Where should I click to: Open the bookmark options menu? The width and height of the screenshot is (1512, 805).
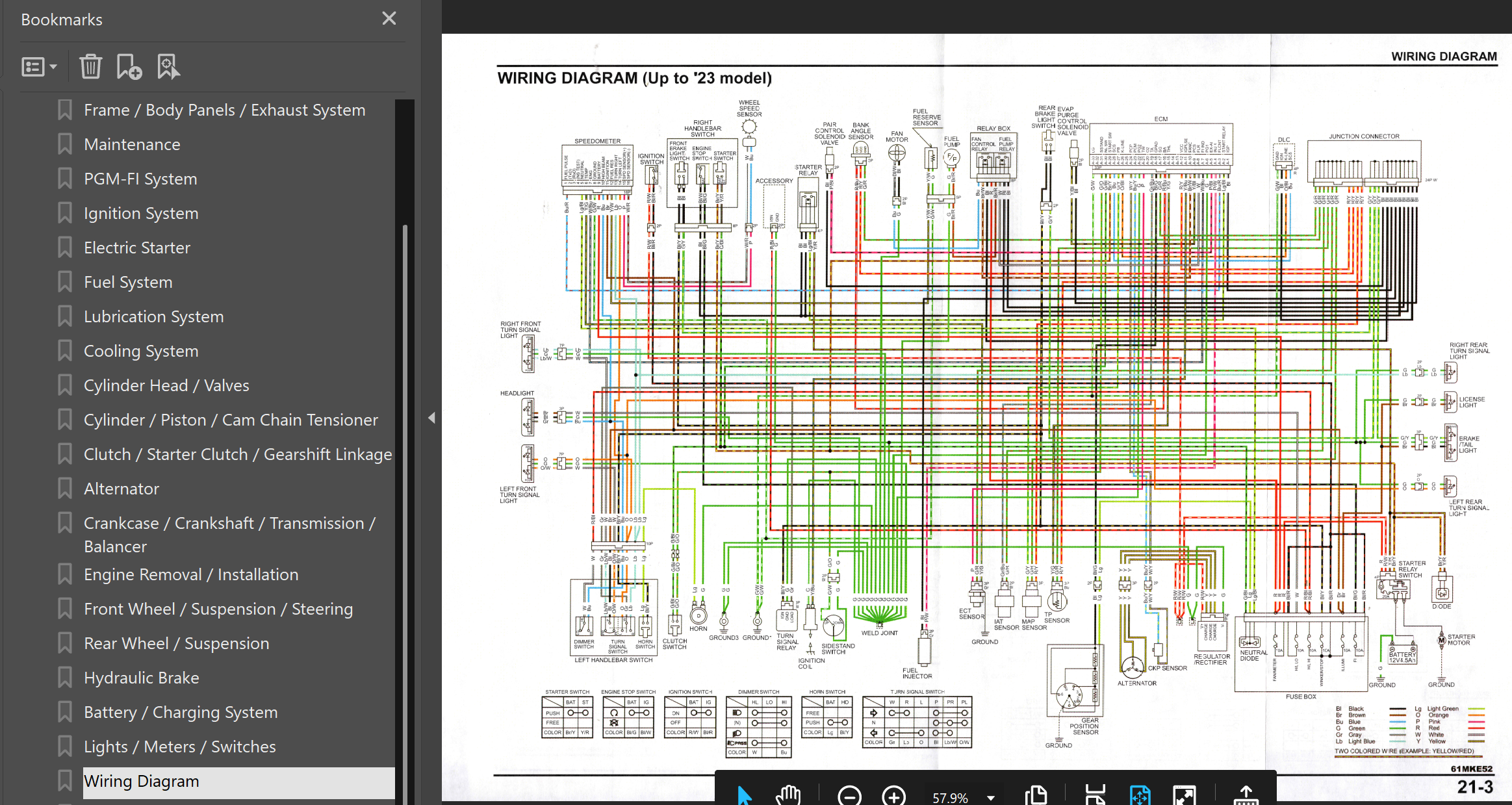coord(39,67)
